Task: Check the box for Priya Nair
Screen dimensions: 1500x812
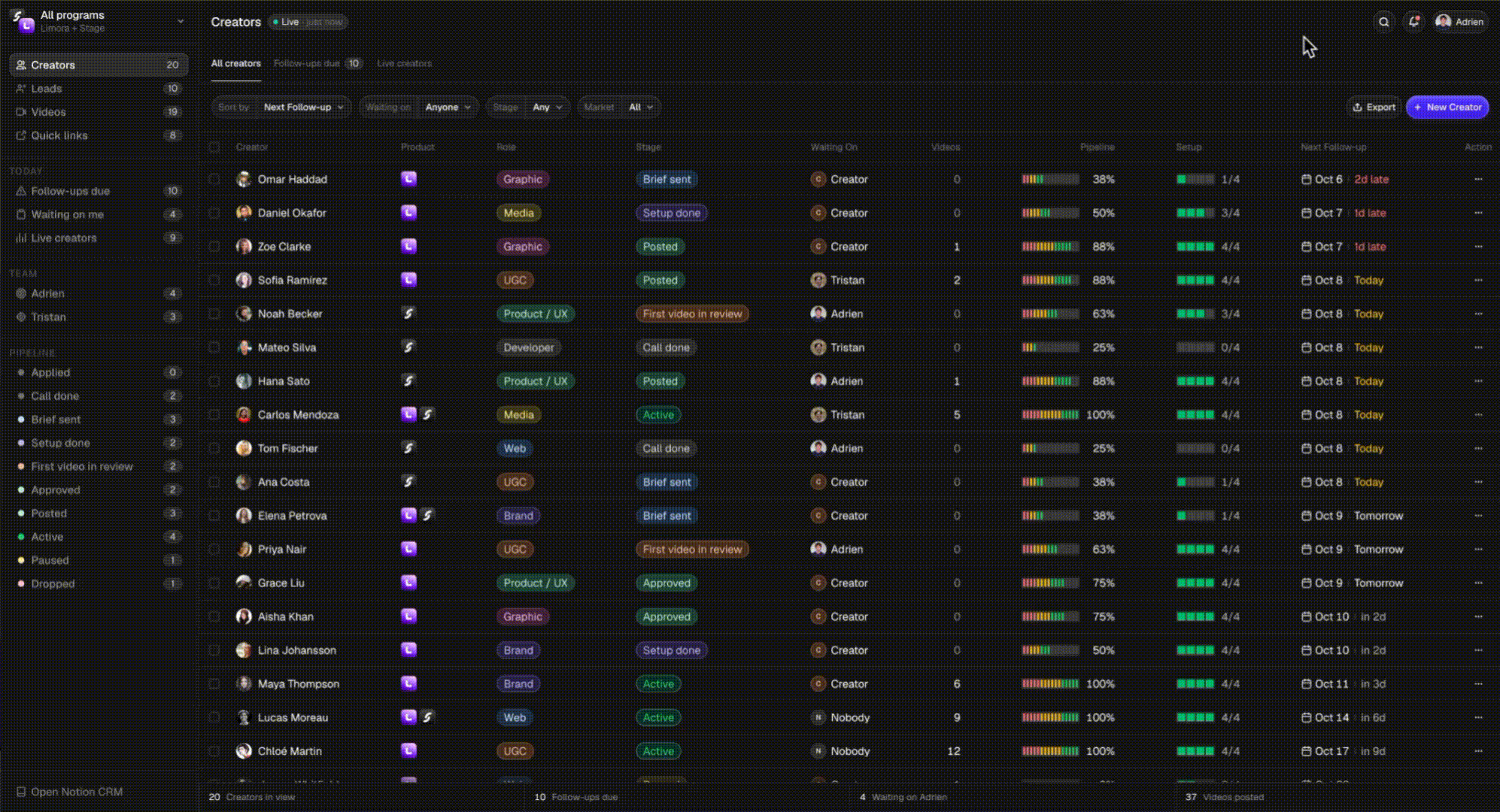Action: tap(214, 549)
